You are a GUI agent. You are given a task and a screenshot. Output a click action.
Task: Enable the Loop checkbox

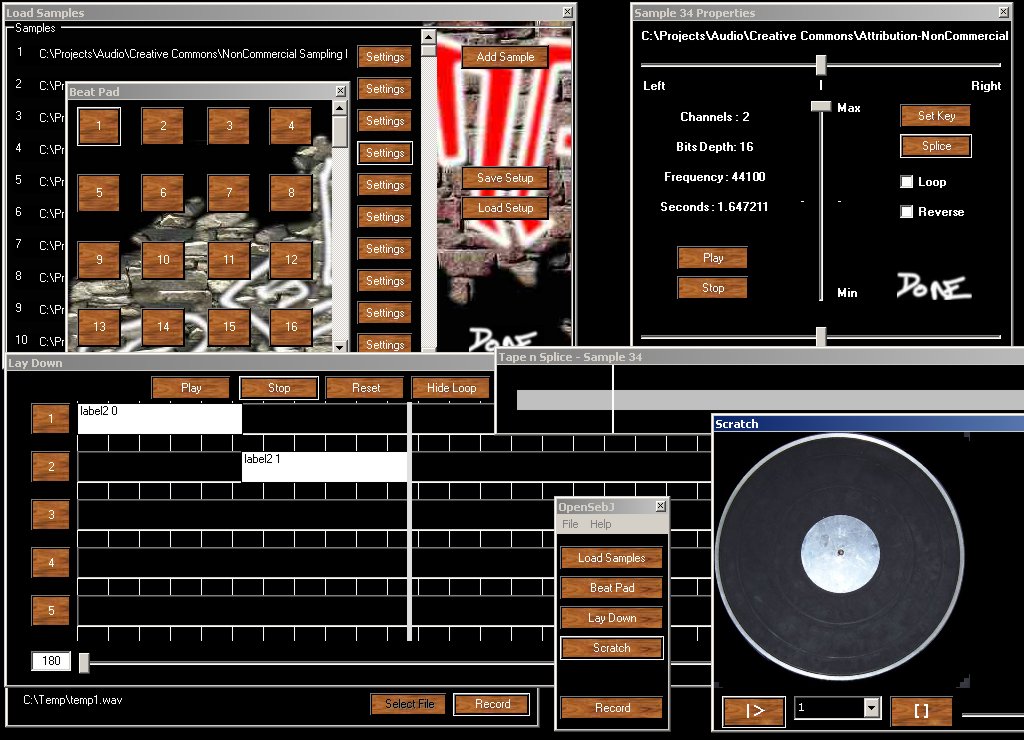pyautogui.click(x=907, y=182)
